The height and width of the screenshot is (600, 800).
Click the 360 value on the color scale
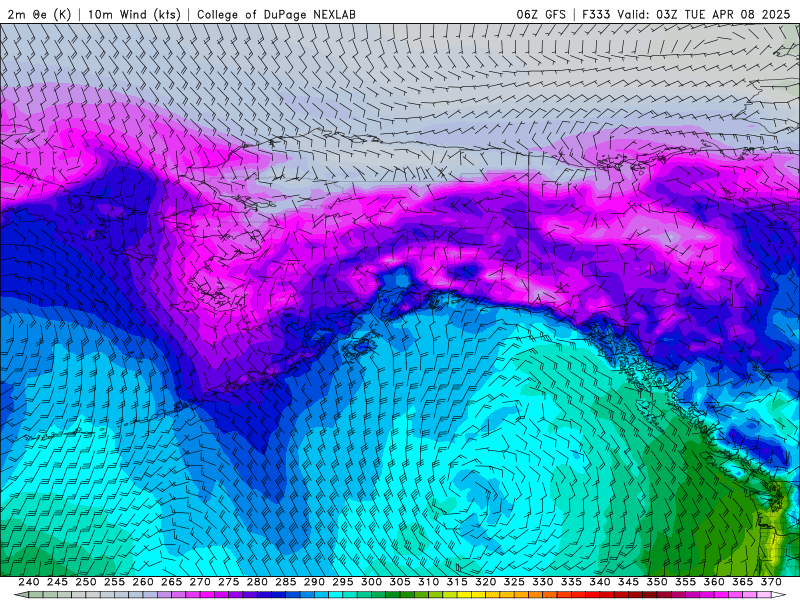tap(714, 582)
